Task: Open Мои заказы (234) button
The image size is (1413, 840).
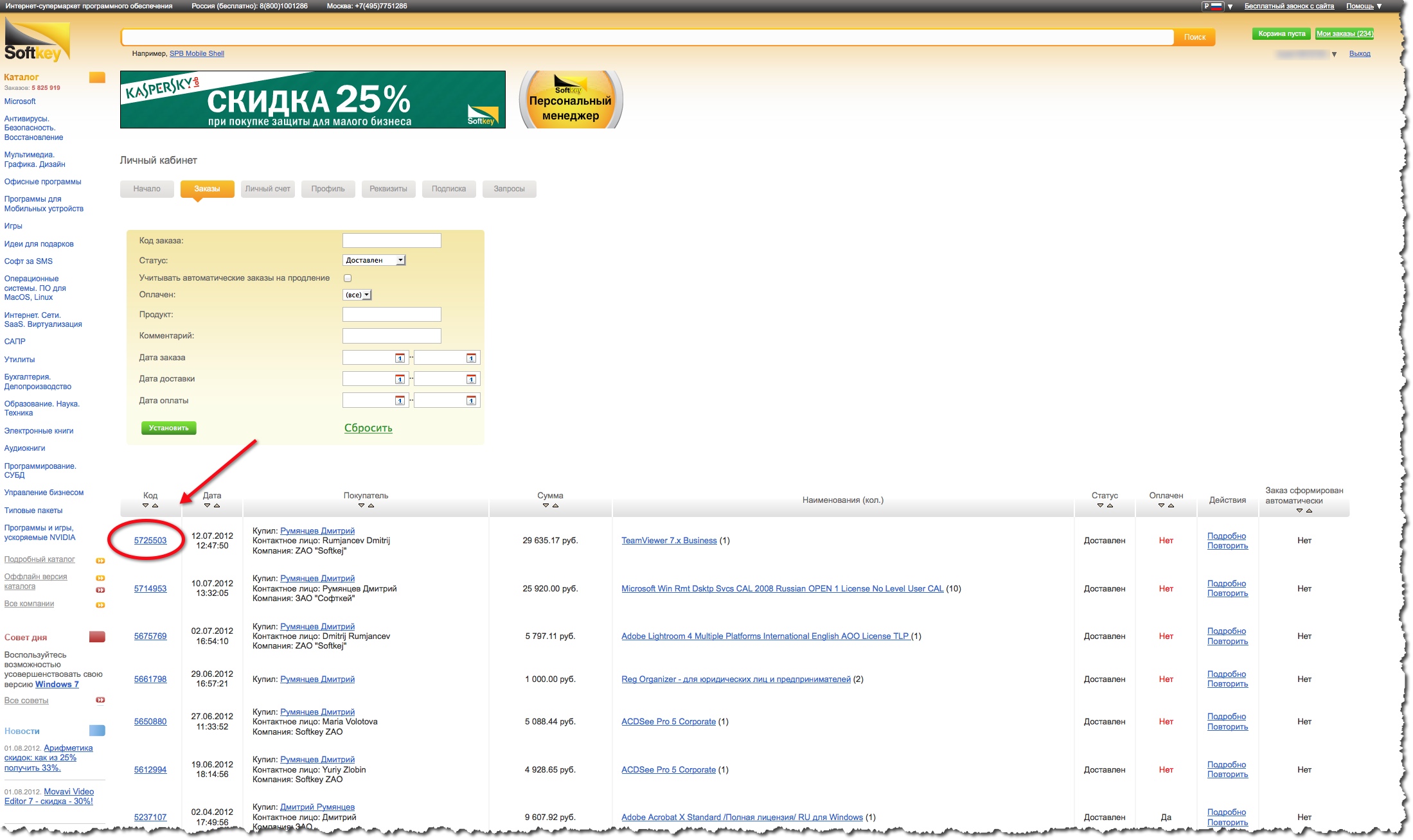Action: tap(1344, 34)
